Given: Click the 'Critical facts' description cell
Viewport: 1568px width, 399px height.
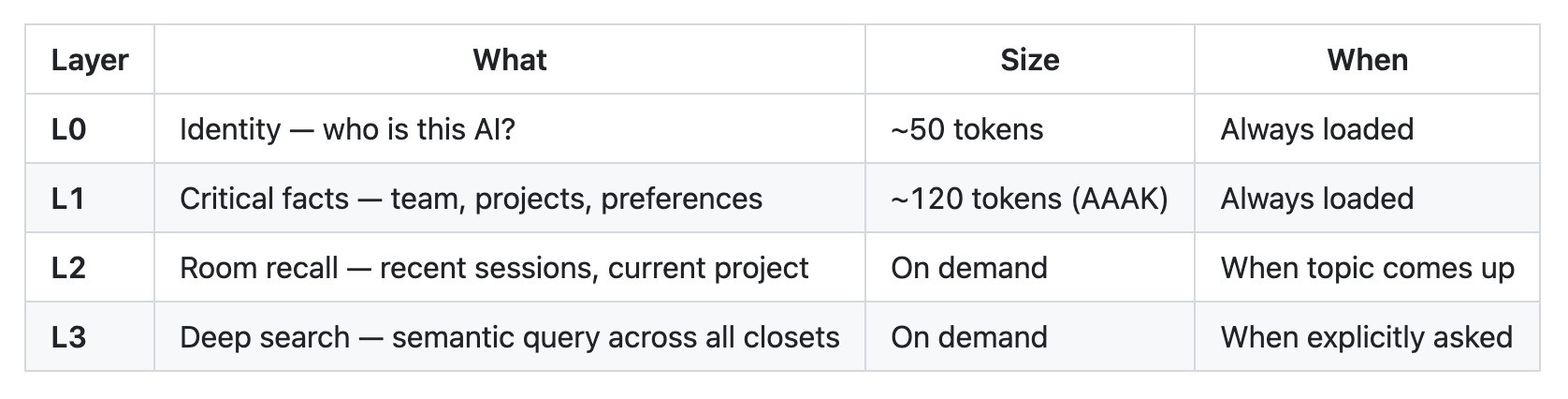Looking at the screenshot, I should (x=471, y=199).
